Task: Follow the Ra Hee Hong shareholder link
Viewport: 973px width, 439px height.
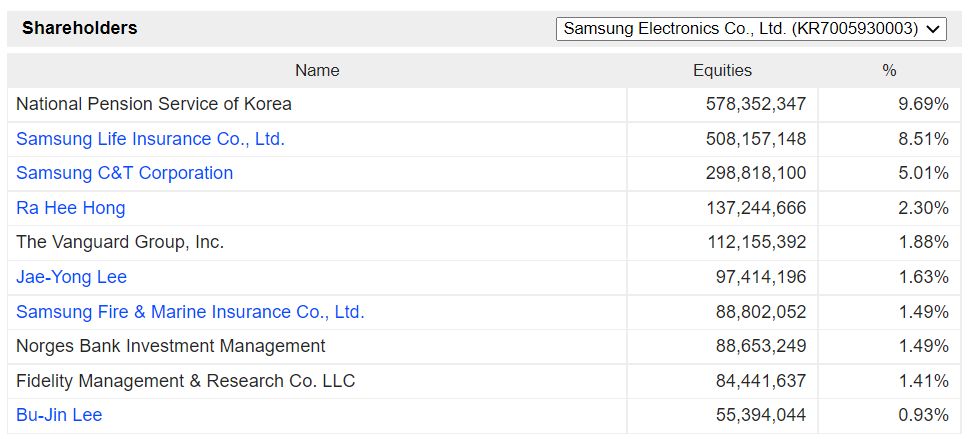Action: [x=70, y=208]
